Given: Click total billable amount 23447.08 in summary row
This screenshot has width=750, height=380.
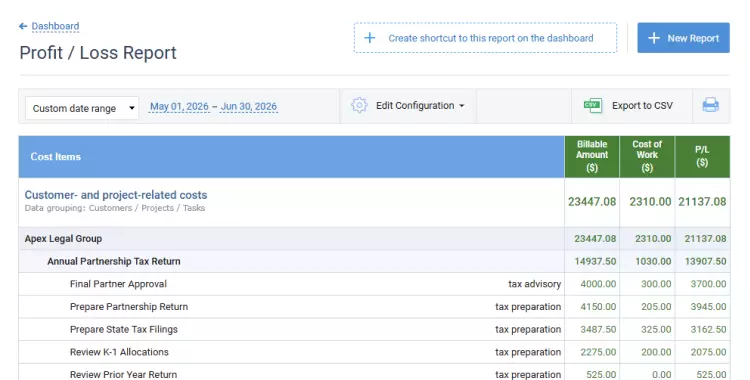Looking at the screenshot, I should (x=592, y=202).
